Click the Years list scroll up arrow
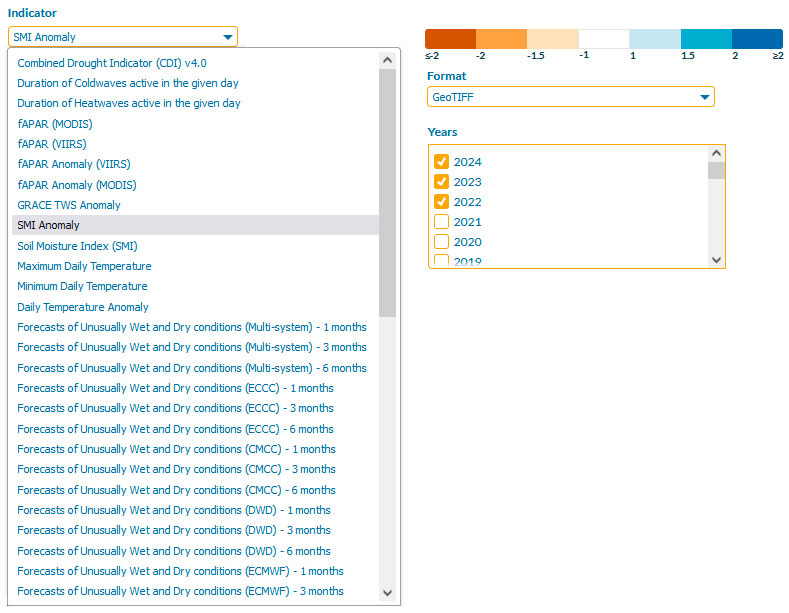789x613 pixels. [x=717, y=153]
